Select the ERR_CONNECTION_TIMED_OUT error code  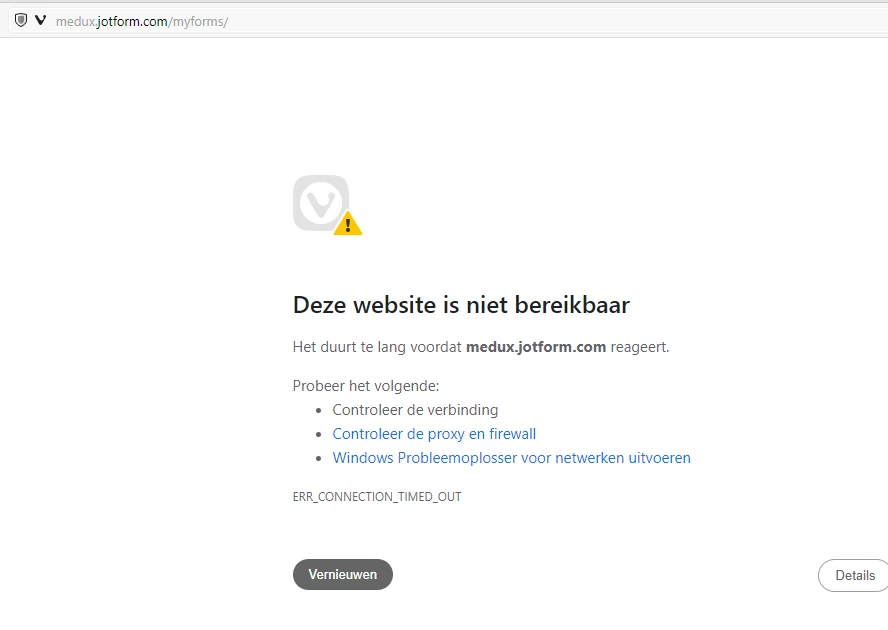click(377, 496)
